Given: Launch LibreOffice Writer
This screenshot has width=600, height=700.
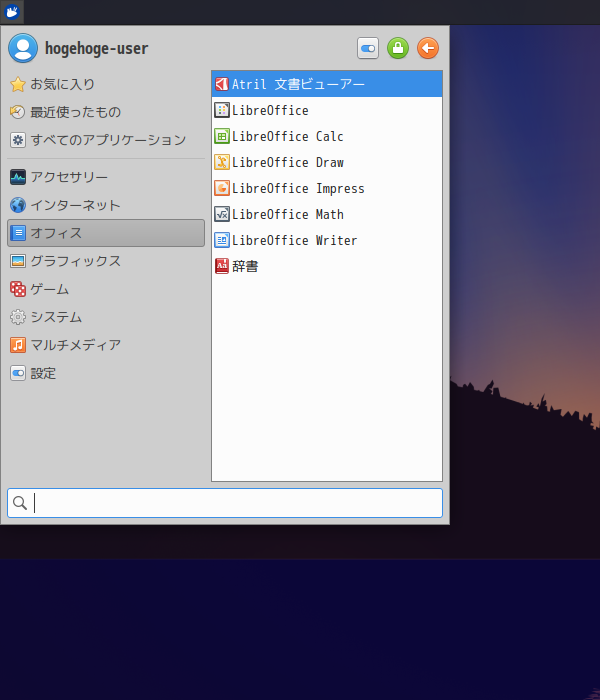Looking at the screenshot, I should (327, 240).
